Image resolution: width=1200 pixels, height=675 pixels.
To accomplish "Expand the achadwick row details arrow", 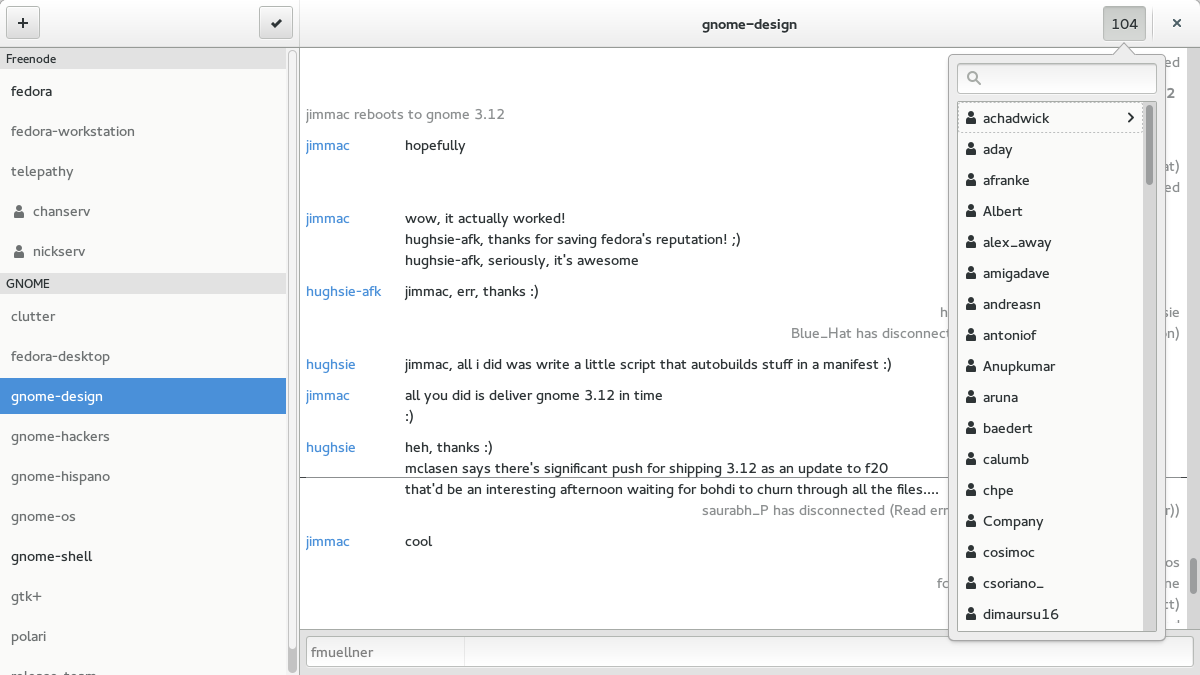I will pos(1131,118).
